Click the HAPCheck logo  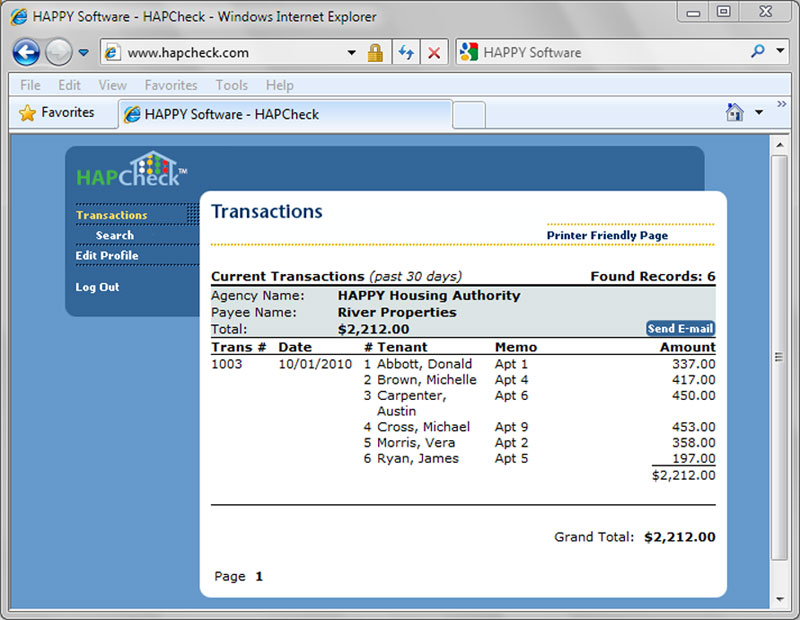(x=132, y=169)
